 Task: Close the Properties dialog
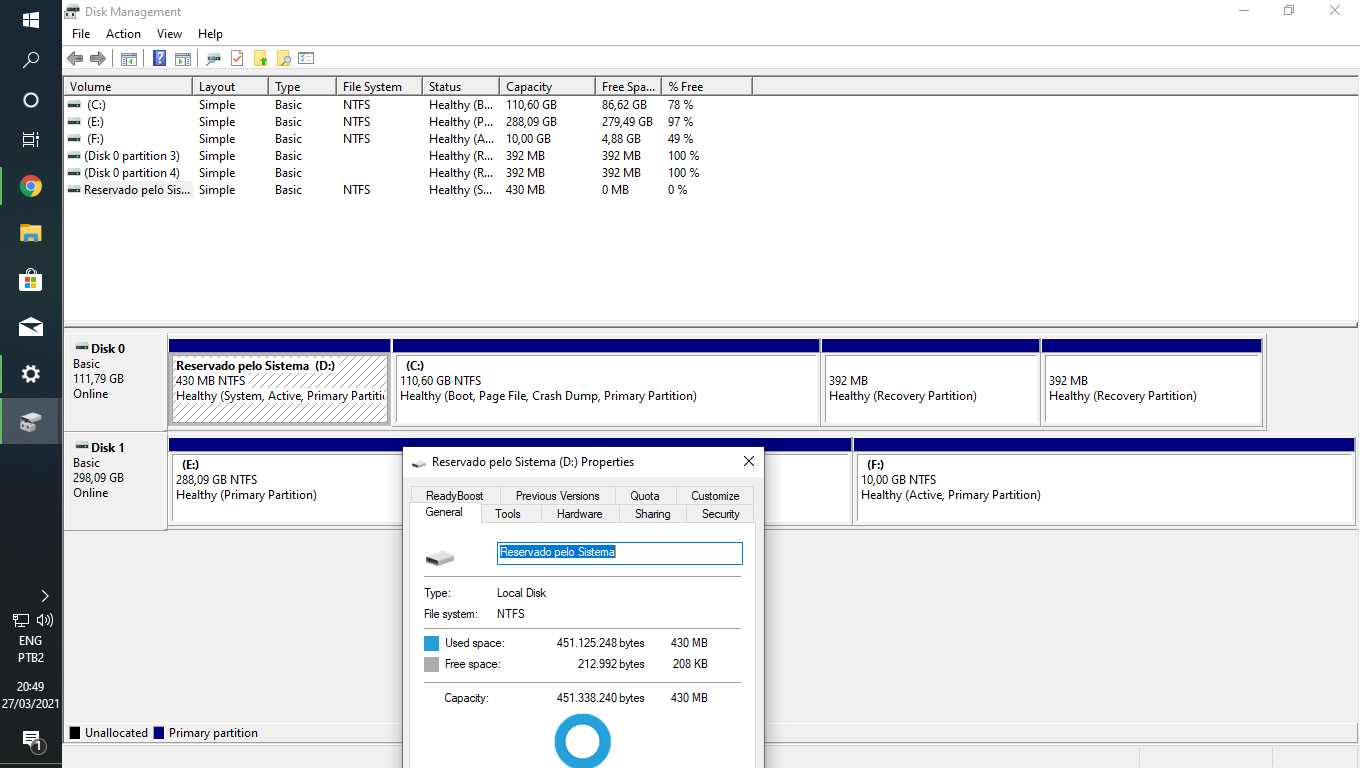(x=749, y=462)
